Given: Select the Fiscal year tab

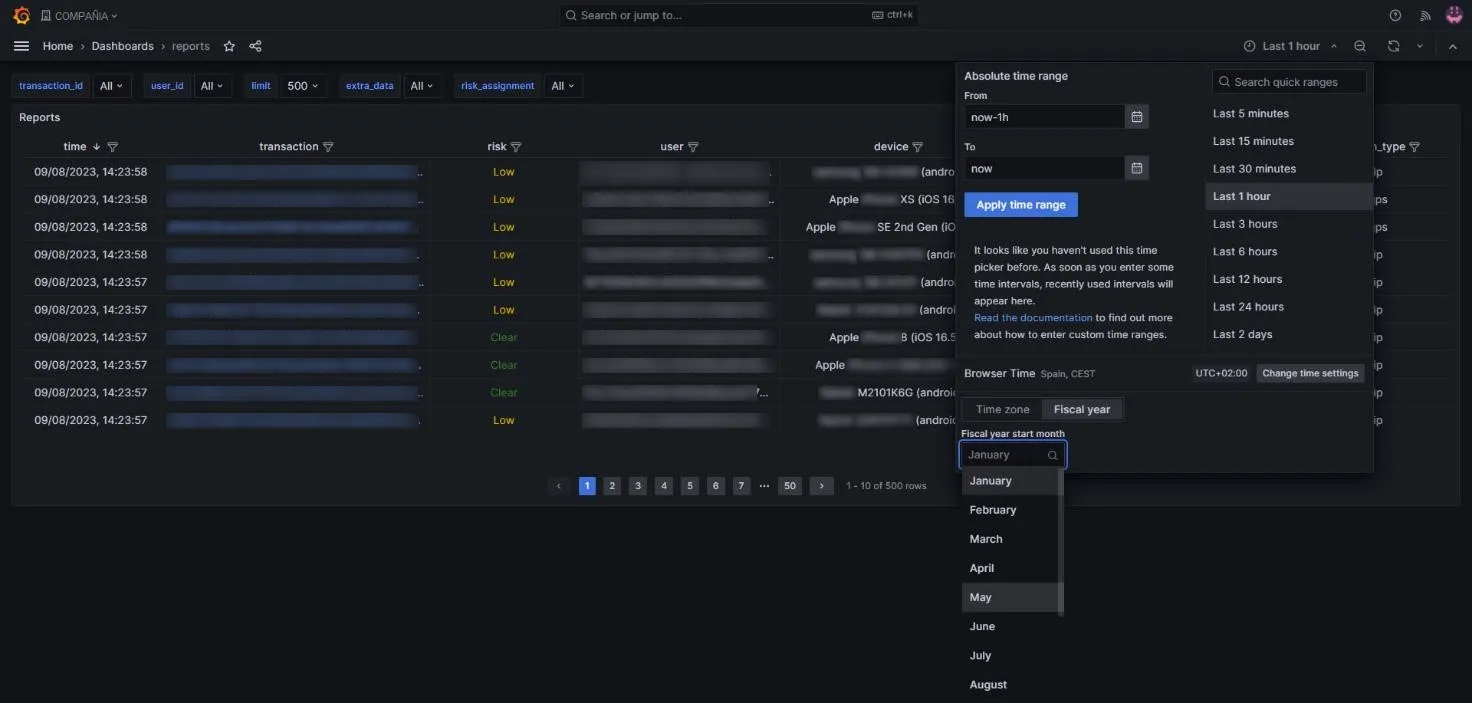Looking at the screenshot, I should click(x=1082, y=409).
